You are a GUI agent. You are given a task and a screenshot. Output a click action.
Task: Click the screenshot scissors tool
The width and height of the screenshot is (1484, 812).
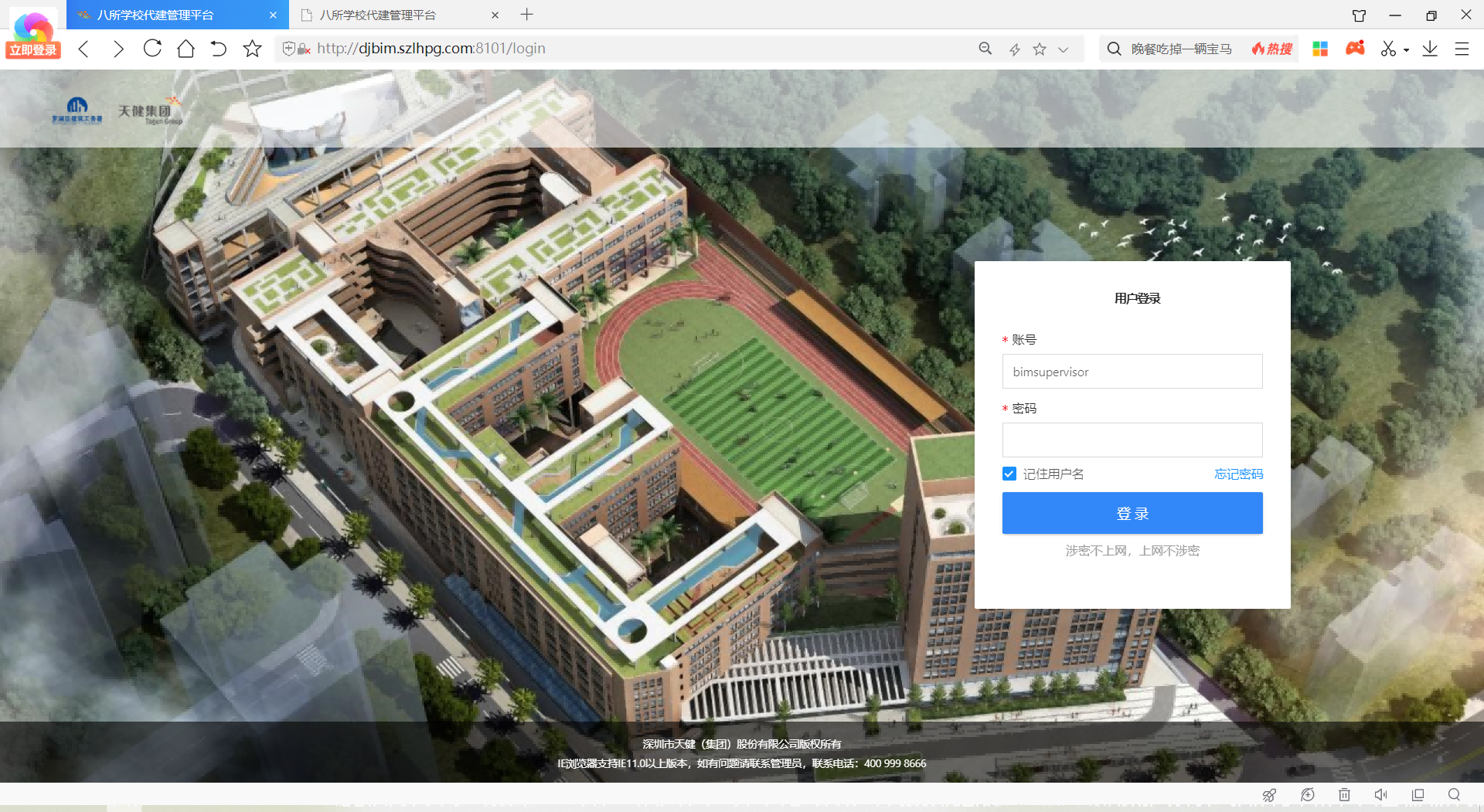pos(1390,49)
